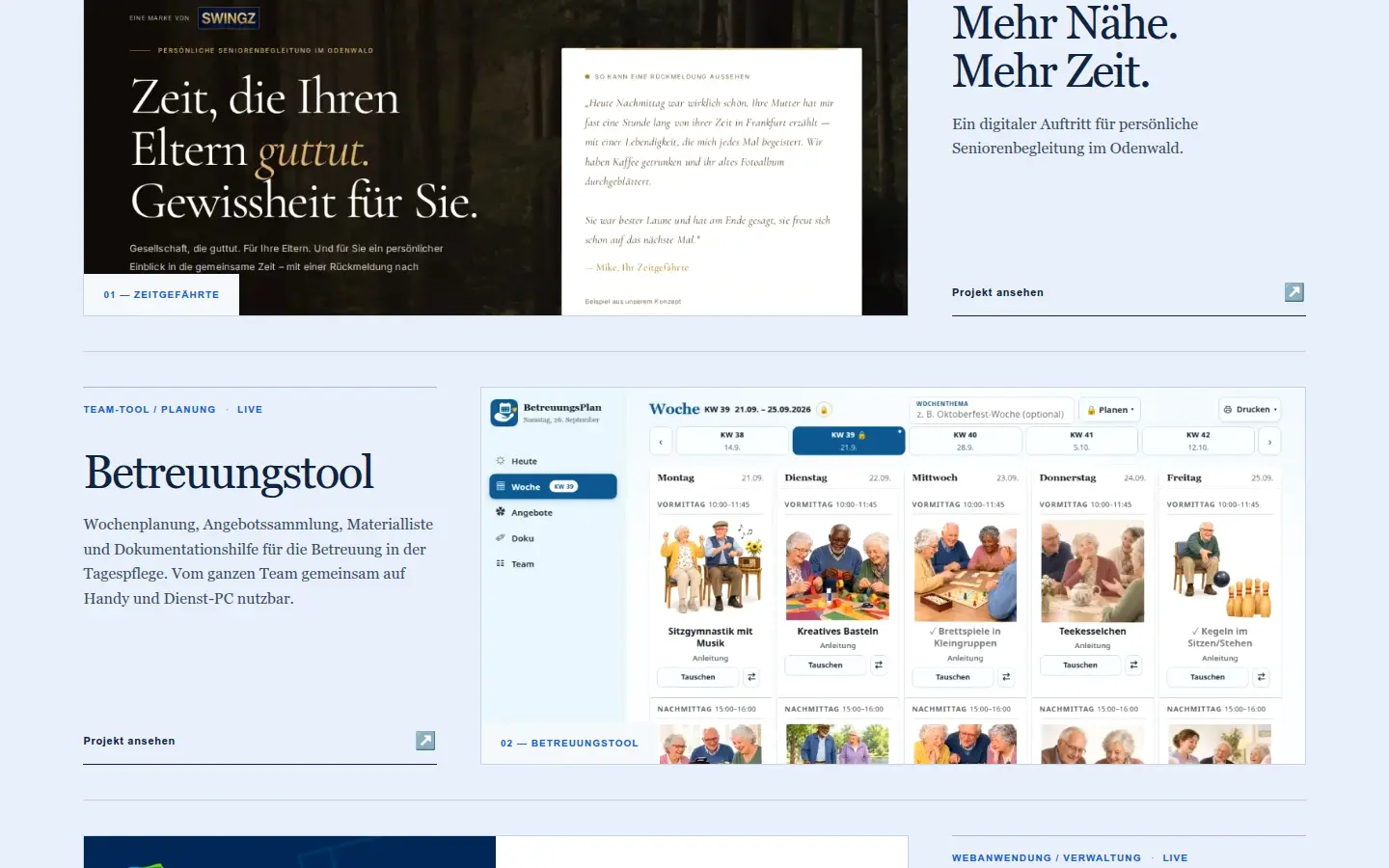Click the flower icon next to Angebote
The width and height of the screenshot is (1389, 868).
pyautogui.click(x=500, y=512)
